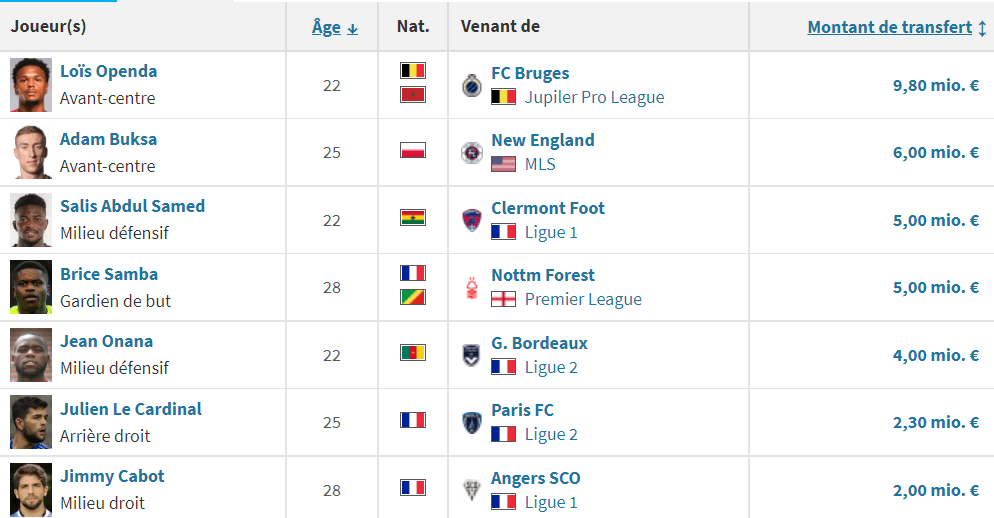994x518 pixels.
Task: Open the Jupiler Pro League link
Action: (x=594, y=97)
